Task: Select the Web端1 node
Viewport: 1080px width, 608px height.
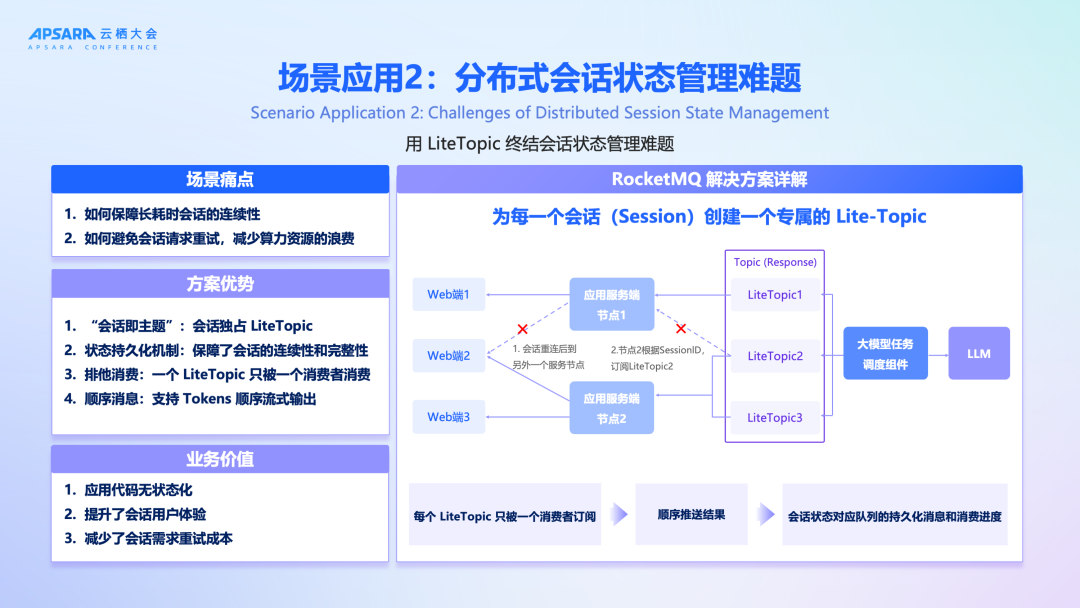Action: (448, 294)
